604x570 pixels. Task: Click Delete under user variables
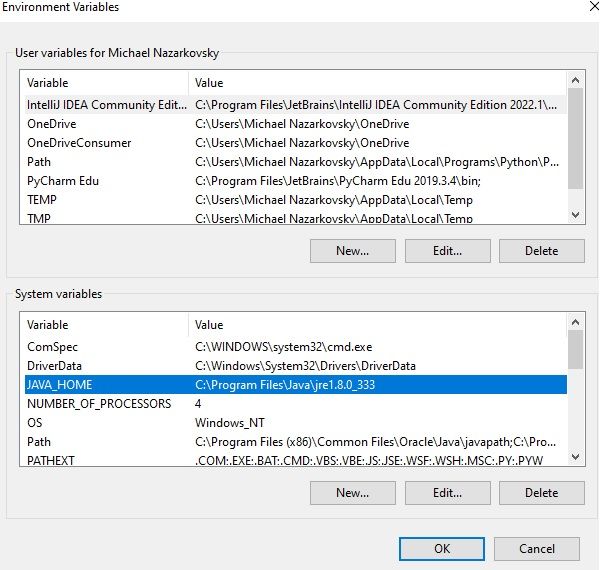coord(541,251)
